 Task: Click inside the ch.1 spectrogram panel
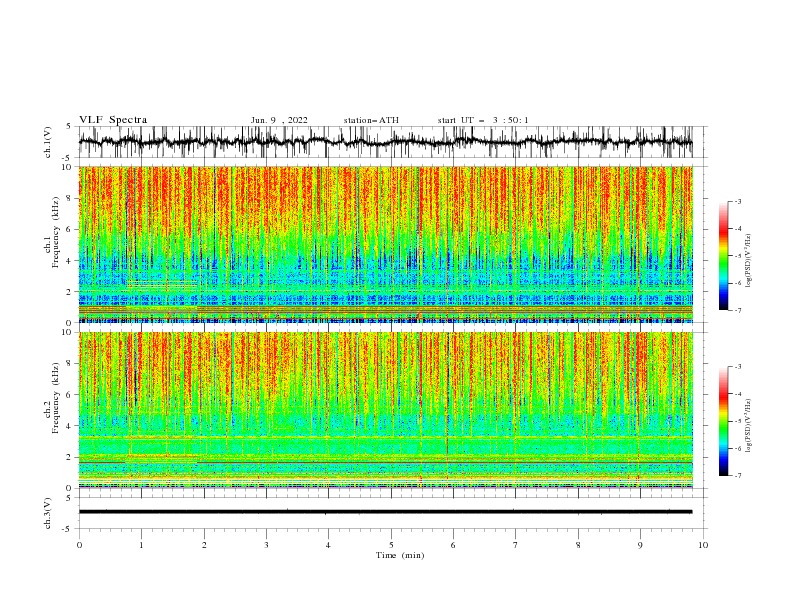[x=385, y=244]
